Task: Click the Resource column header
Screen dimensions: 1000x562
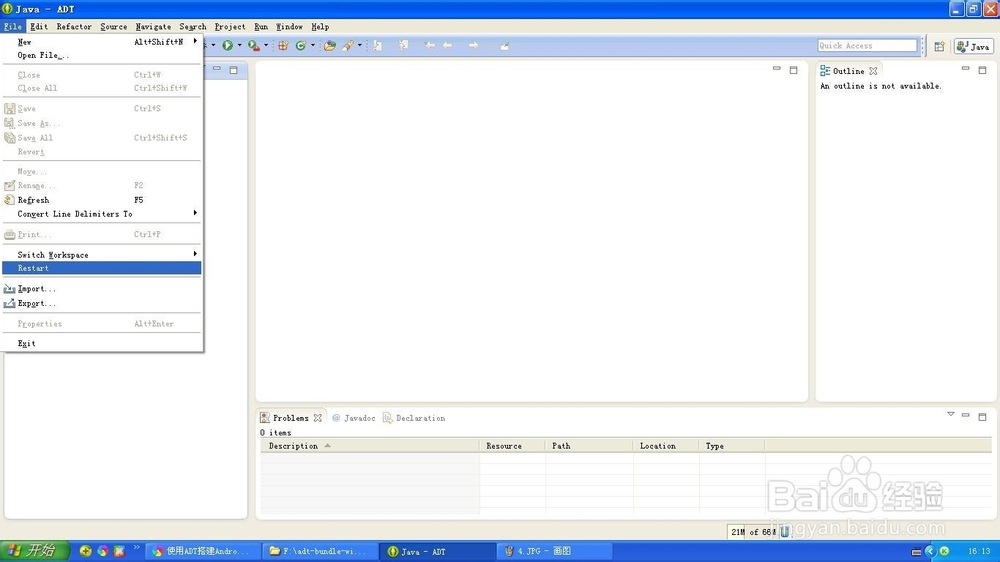Action: coord(512,446)
